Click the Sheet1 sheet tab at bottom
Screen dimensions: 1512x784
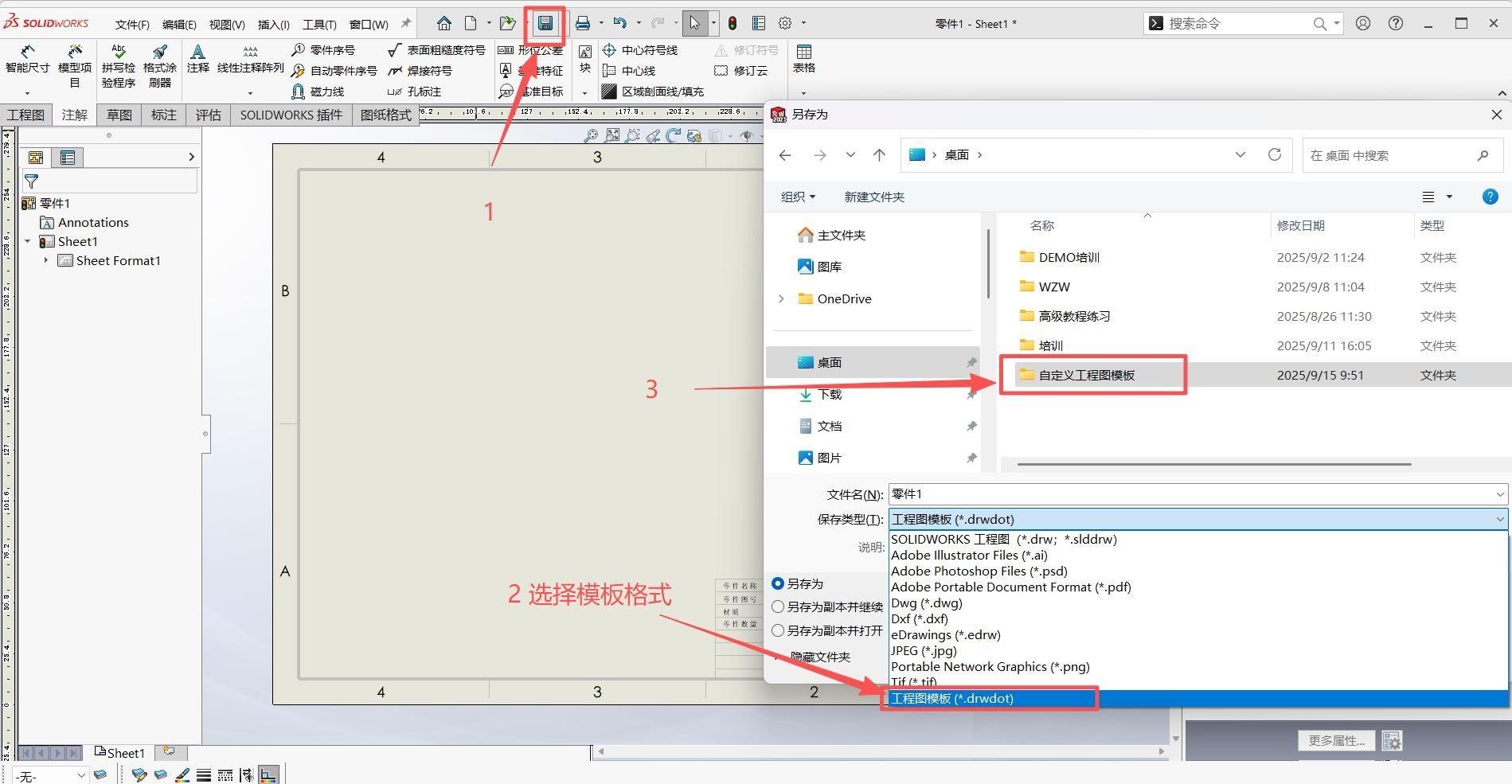point(119,752)
